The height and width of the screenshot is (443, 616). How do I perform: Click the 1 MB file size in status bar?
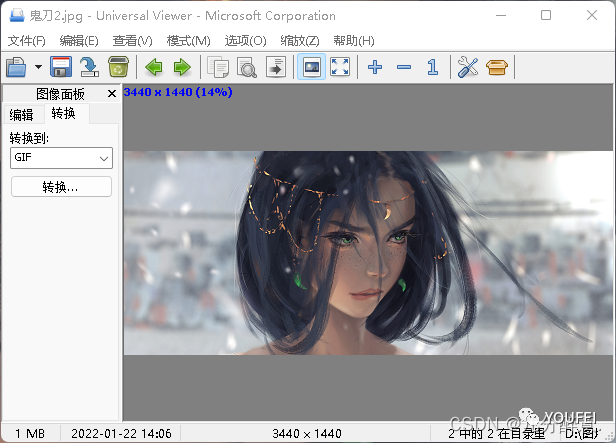(x=30, y=434)
